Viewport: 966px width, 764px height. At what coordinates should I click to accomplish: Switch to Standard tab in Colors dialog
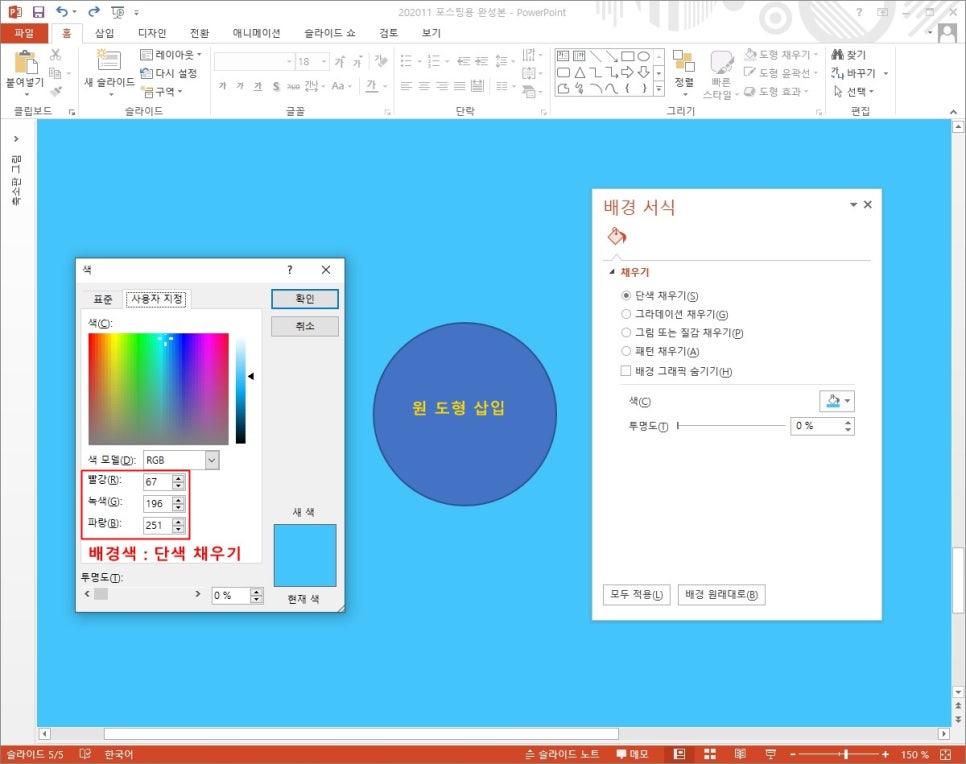click(x=103, y=299)
